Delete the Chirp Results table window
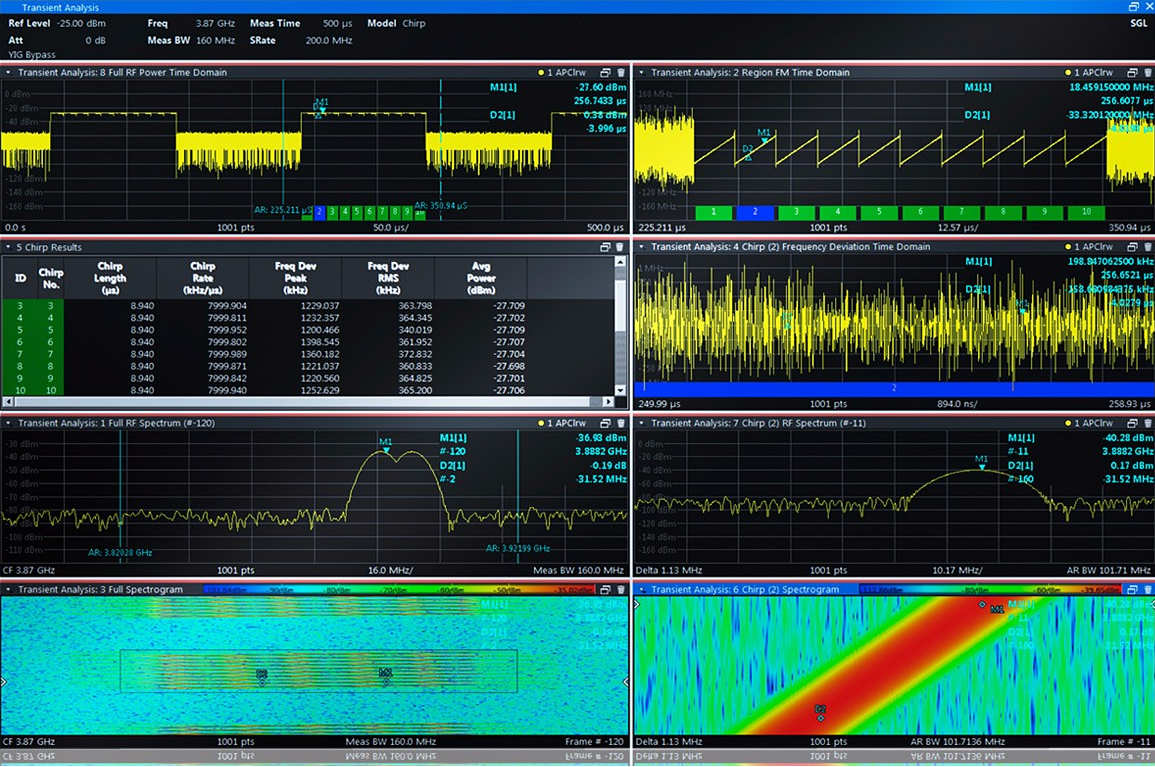 619,247
